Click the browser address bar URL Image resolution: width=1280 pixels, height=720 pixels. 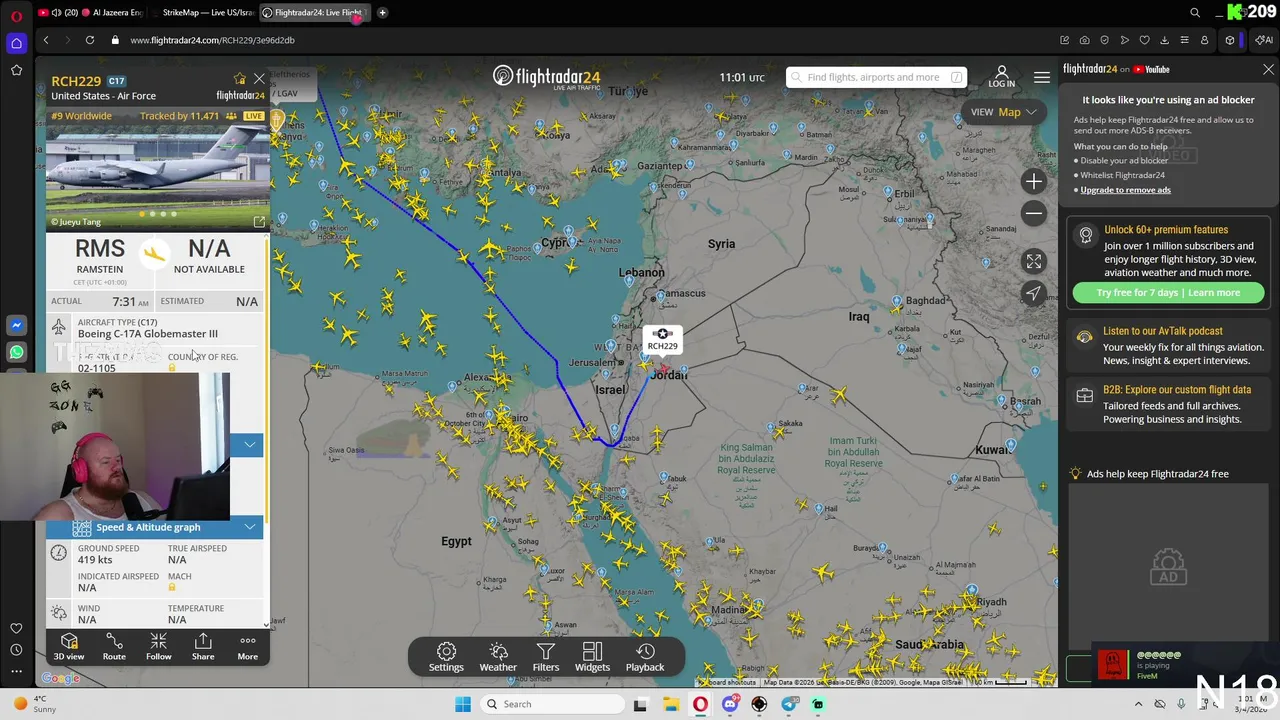click(x=212, y=40)
